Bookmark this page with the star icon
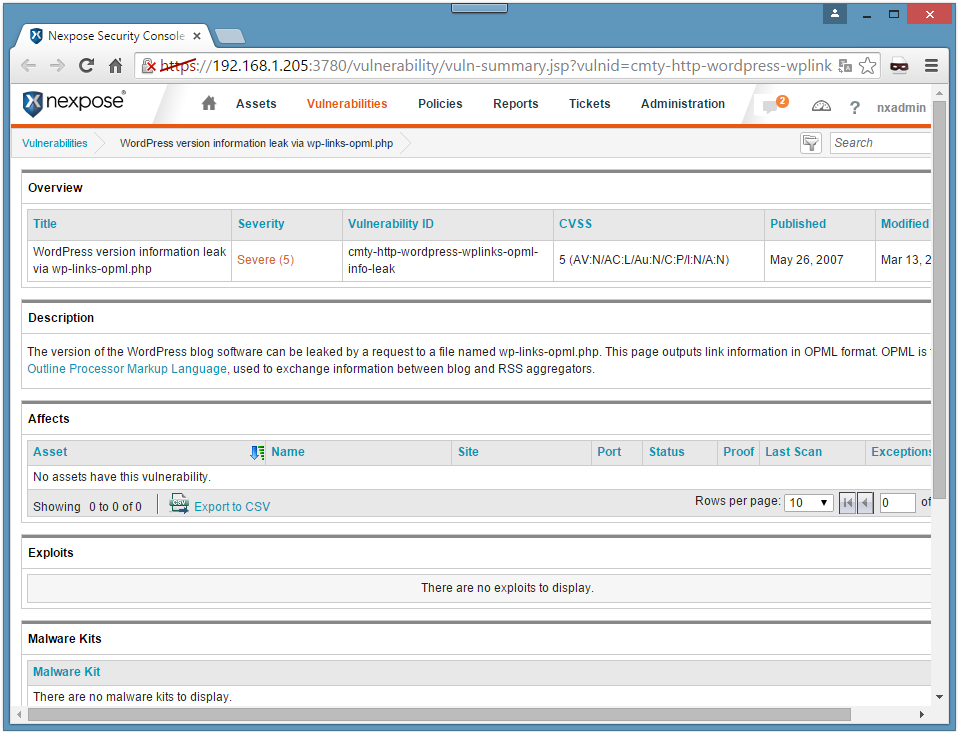 (868, 65)
